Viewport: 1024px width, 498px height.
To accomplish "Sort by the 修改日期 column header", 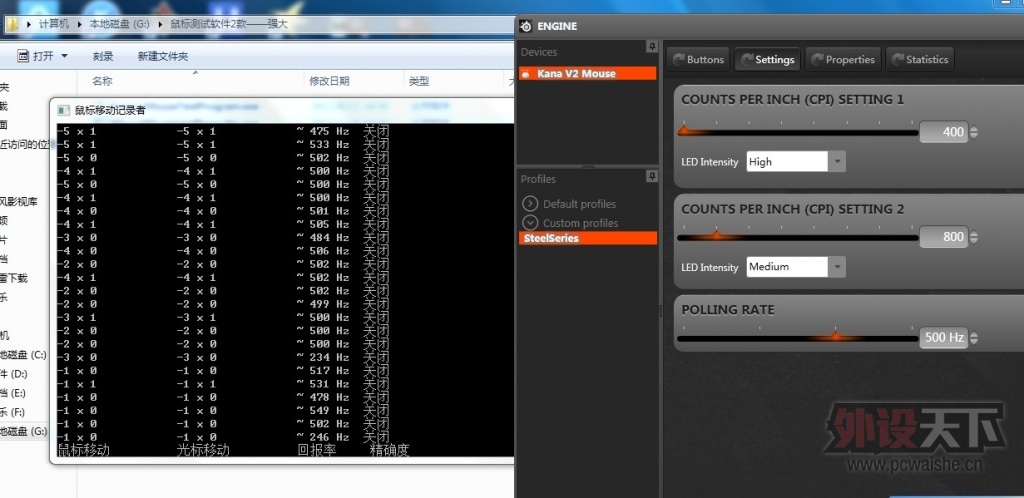I will click(x=329, y=81).
